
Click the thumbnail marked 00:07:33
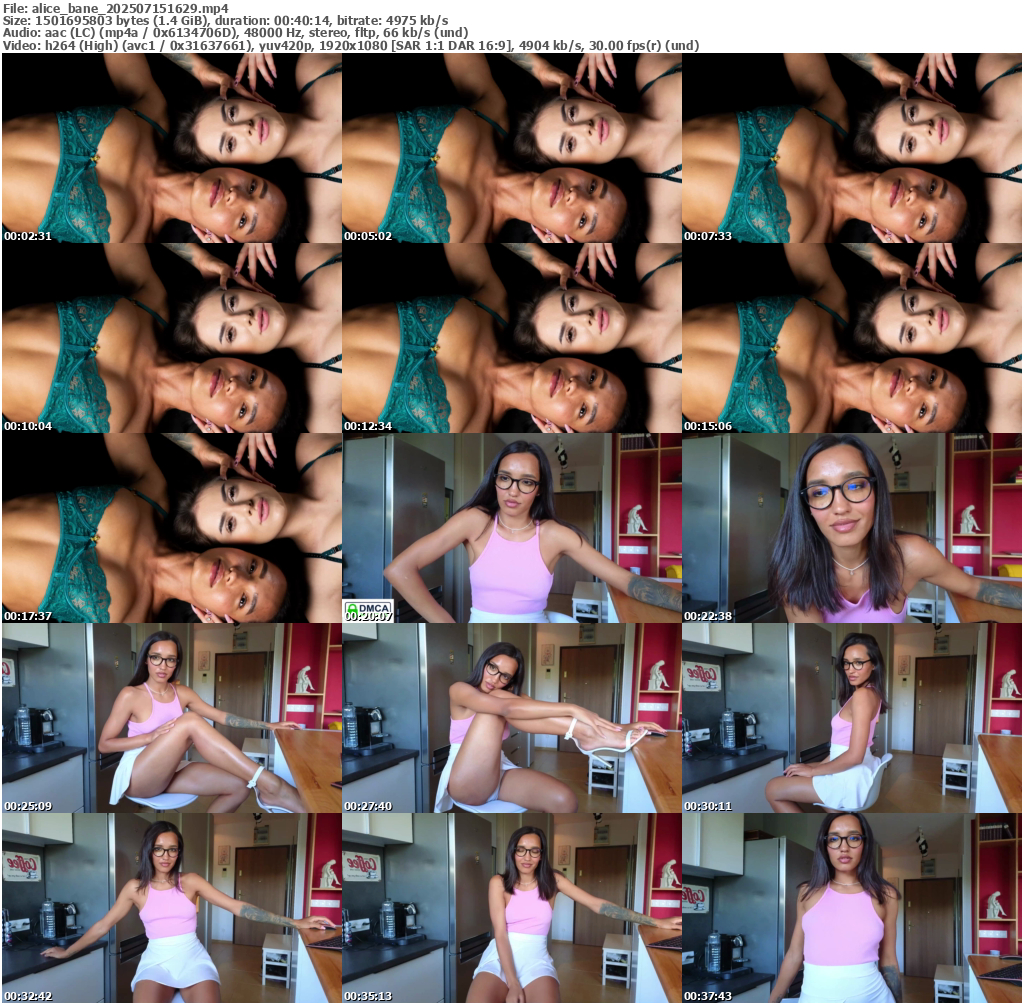[851, 148]
